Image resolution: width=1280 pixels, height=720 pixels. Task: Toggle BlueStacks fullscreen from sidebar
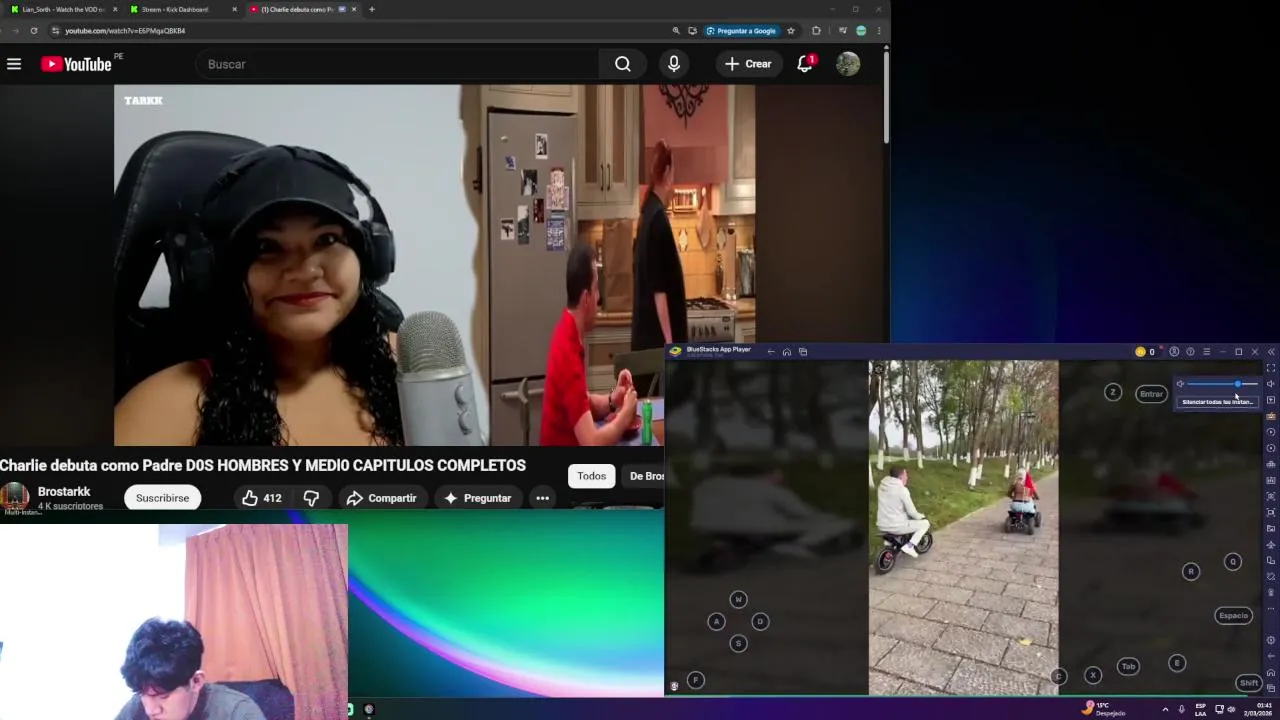tap(1271, 368)
